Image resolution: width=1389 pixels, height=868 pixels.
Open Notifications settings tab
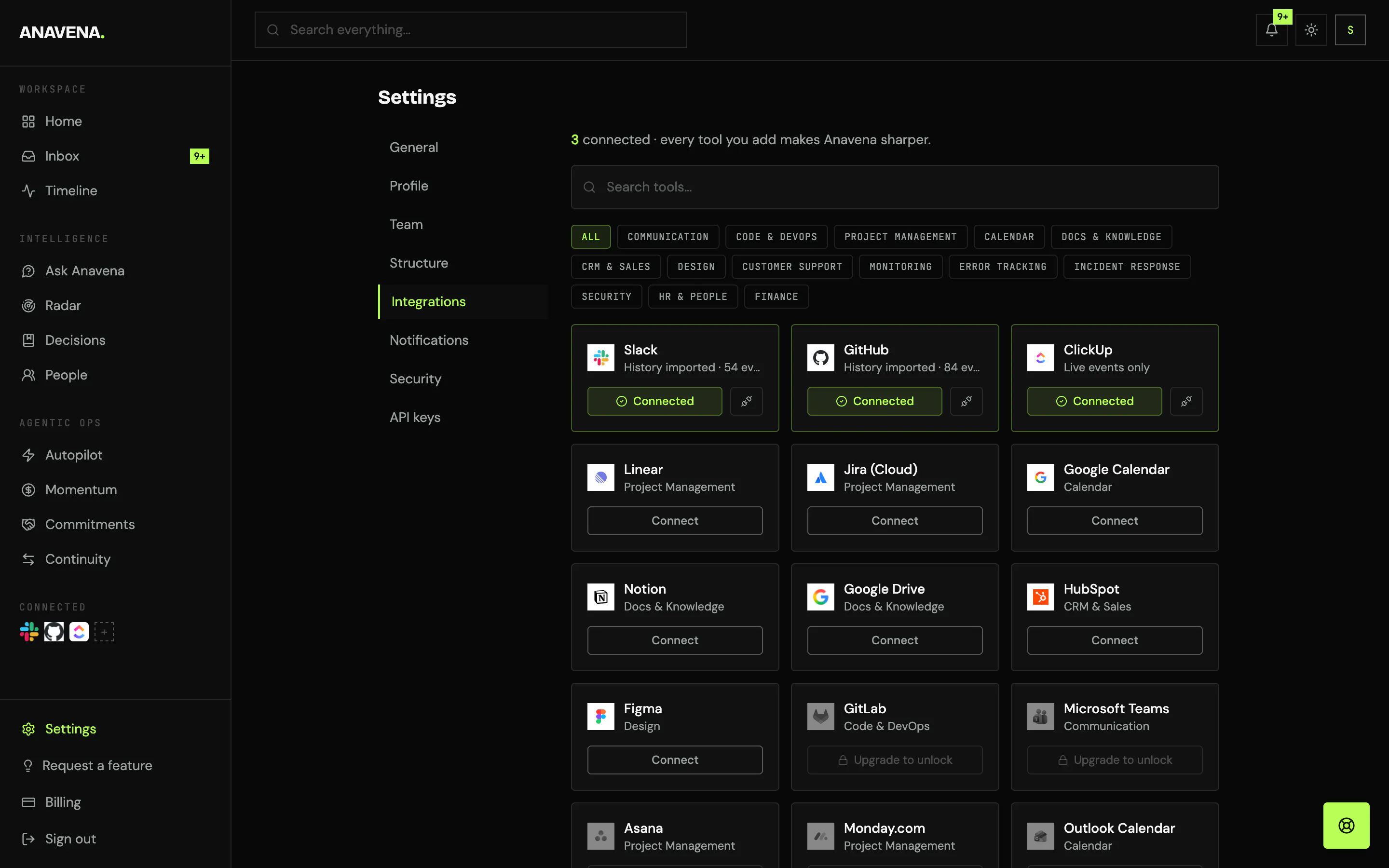pos(463,340)
